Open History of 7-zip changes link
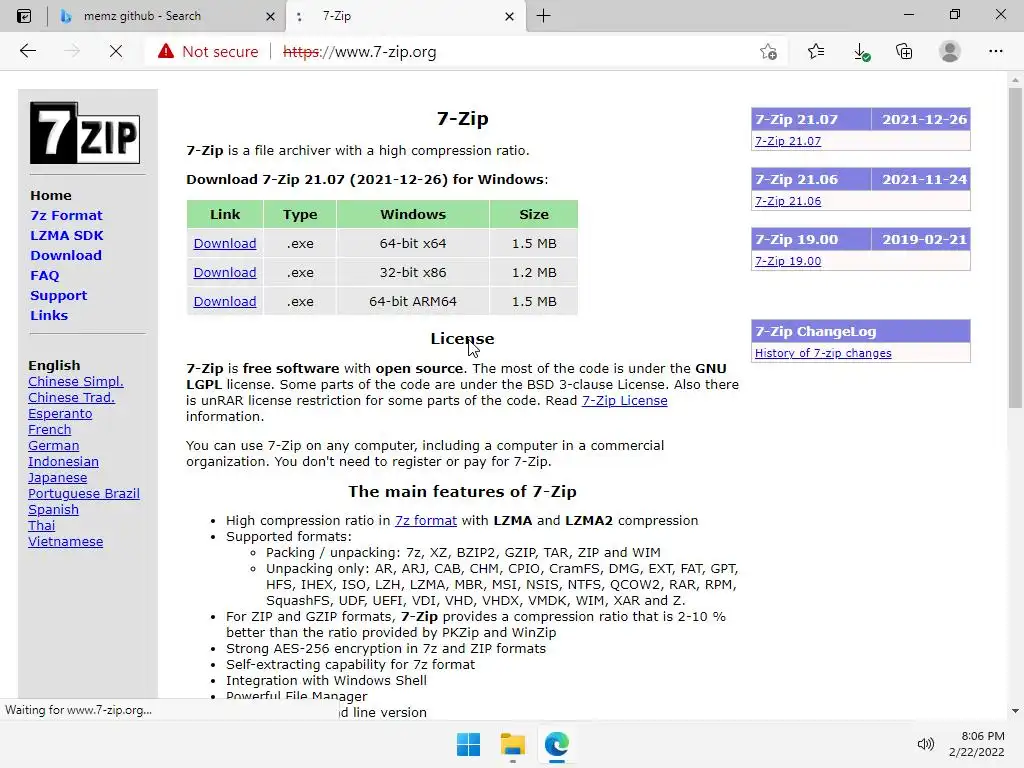Viewport: 1024px width, 768px height. [823, 353]
